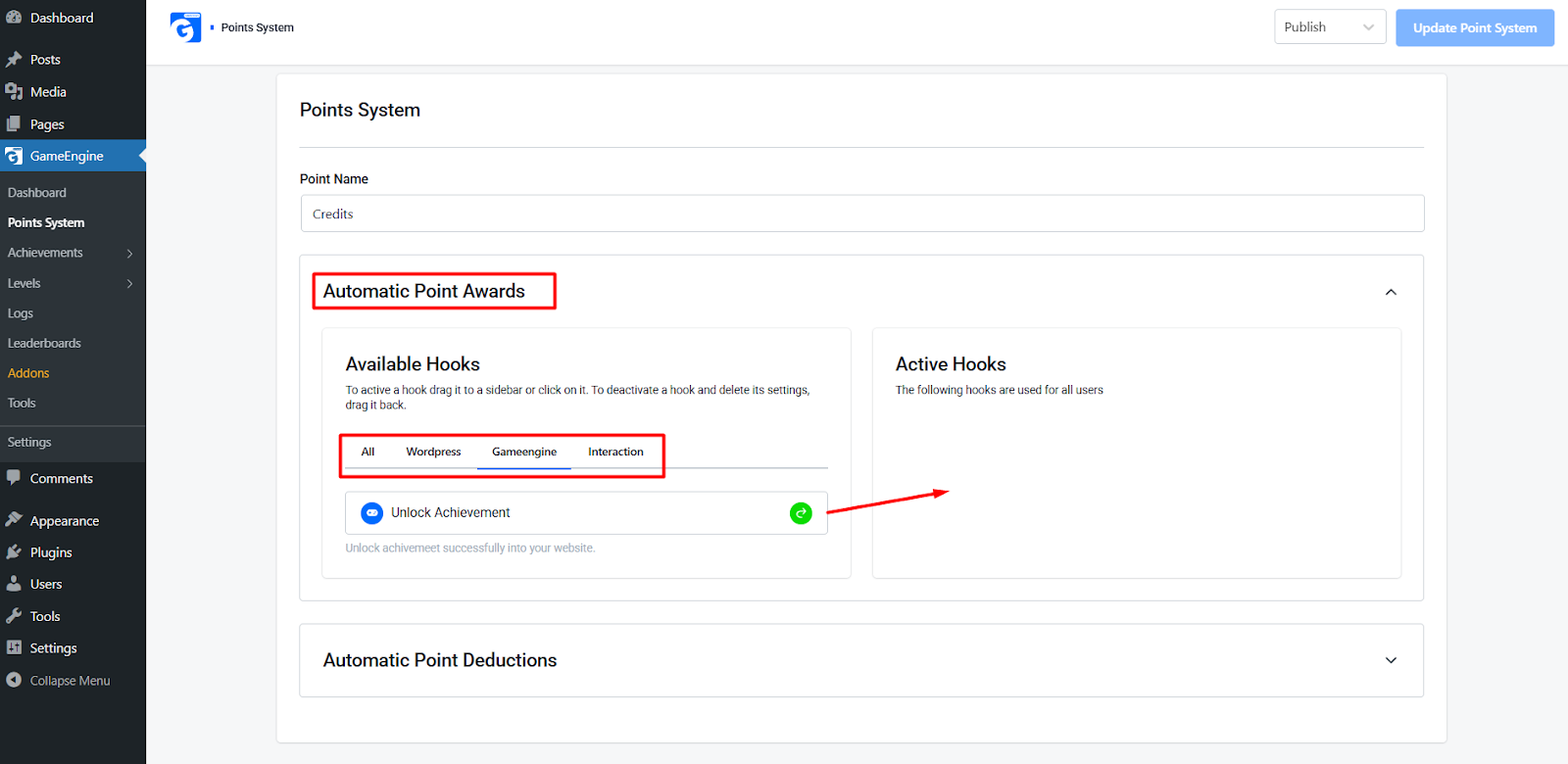Expand the Levels submenu arrow

pos(129,284)
